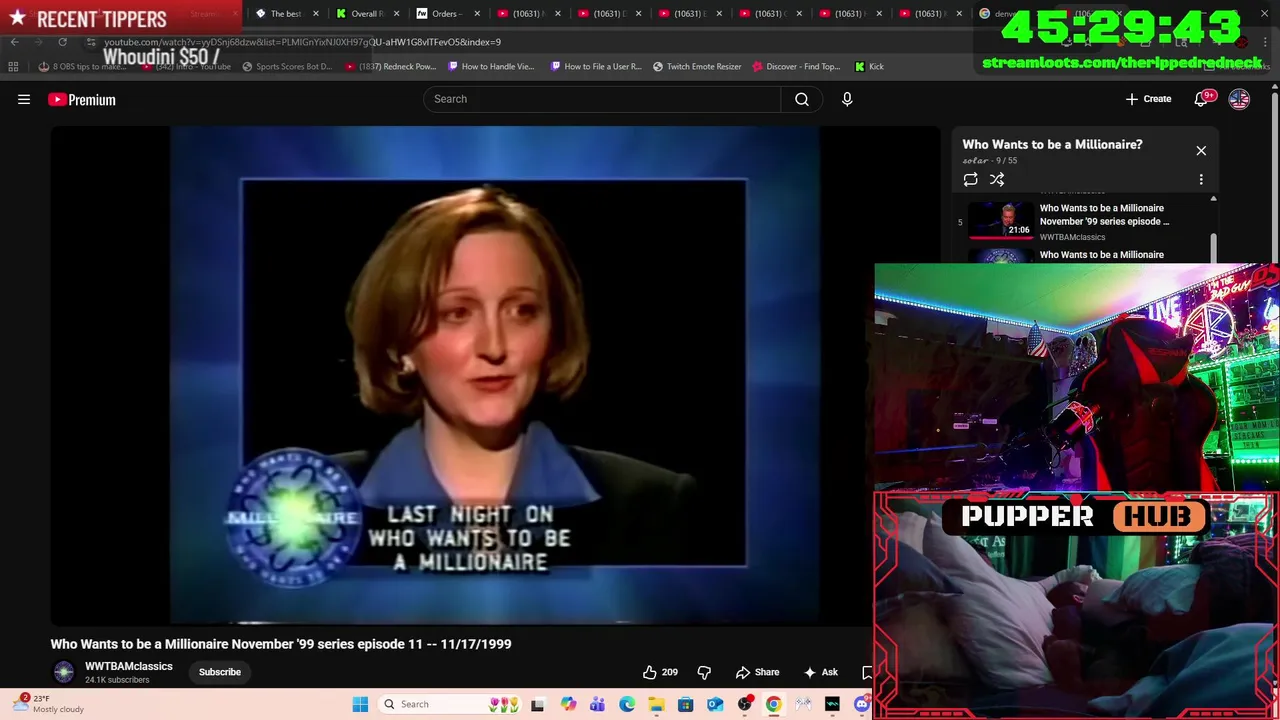Viewport: 1280px width, 720px height.
Task: Open the Discord taskbar icon
Action: [862, 704]
